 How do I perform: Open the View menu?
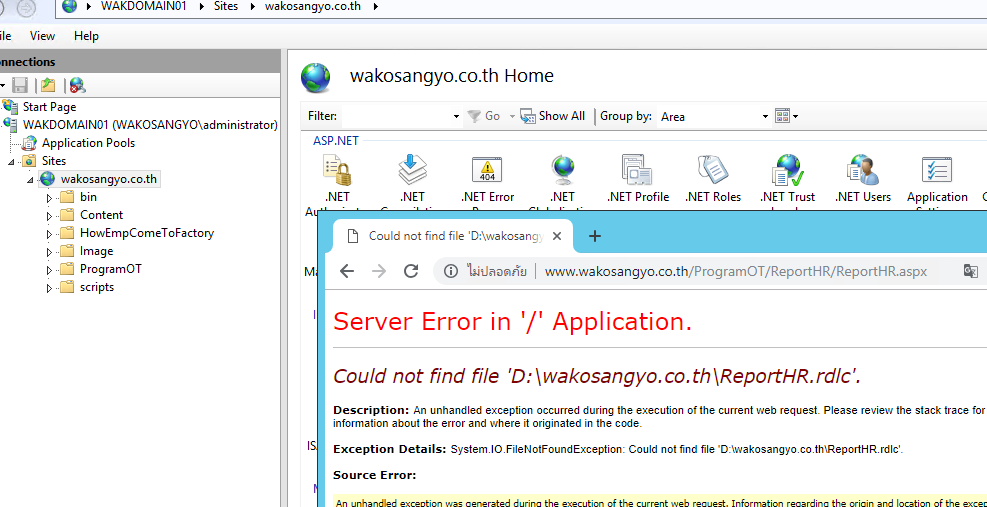pyautogui.click(x=42, y=36)
